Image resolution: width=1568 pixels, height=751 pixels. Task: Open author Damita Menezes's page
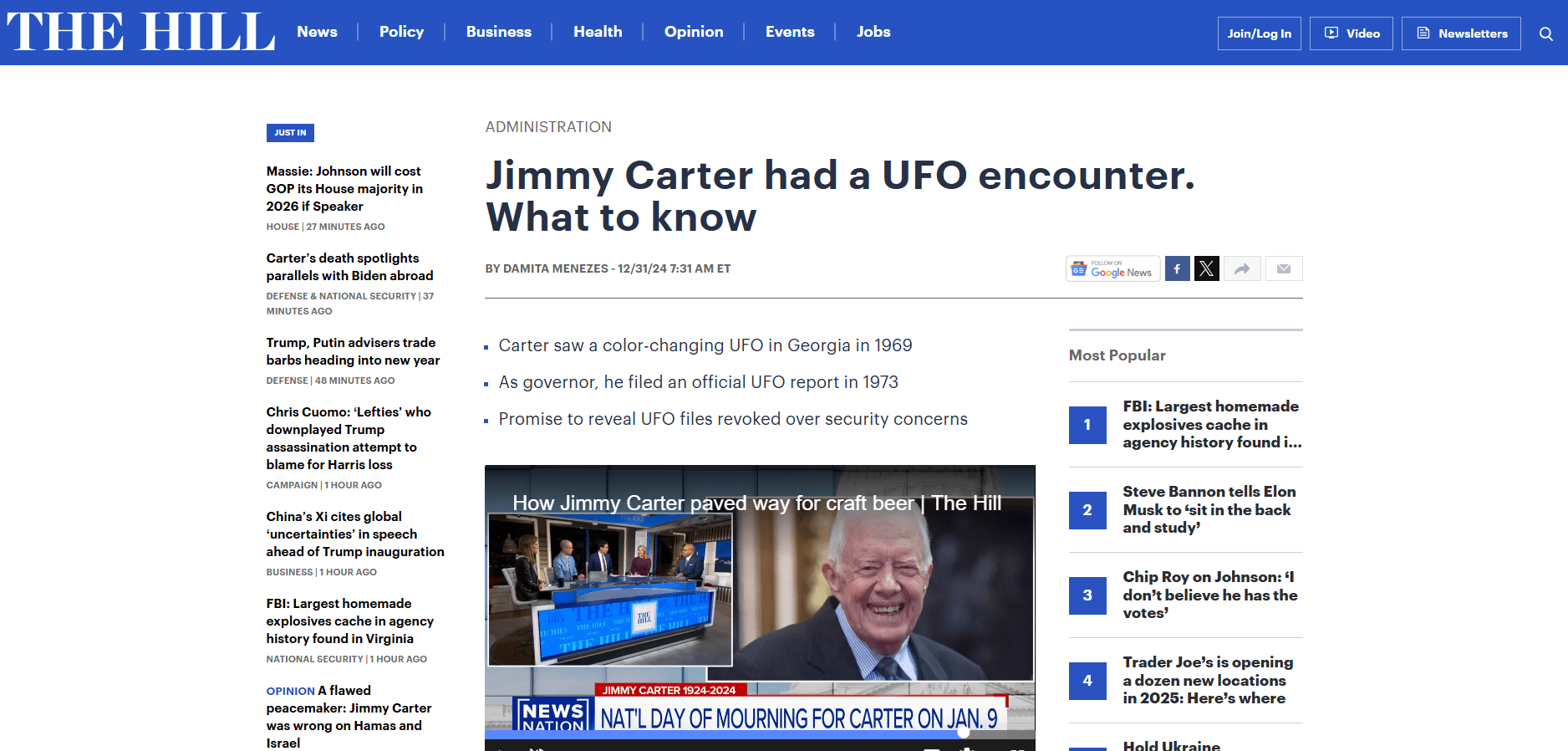[x=555, y=268]
